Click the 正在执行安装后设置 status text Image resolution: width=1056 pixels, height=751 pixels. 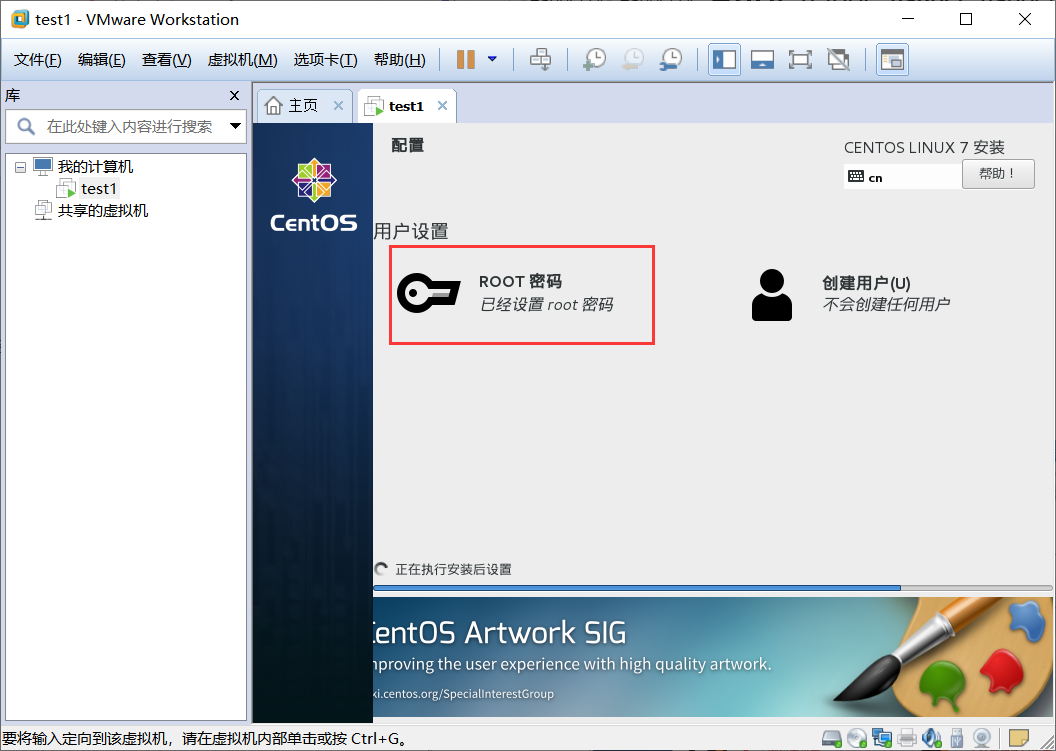click(x=453, y=570)
